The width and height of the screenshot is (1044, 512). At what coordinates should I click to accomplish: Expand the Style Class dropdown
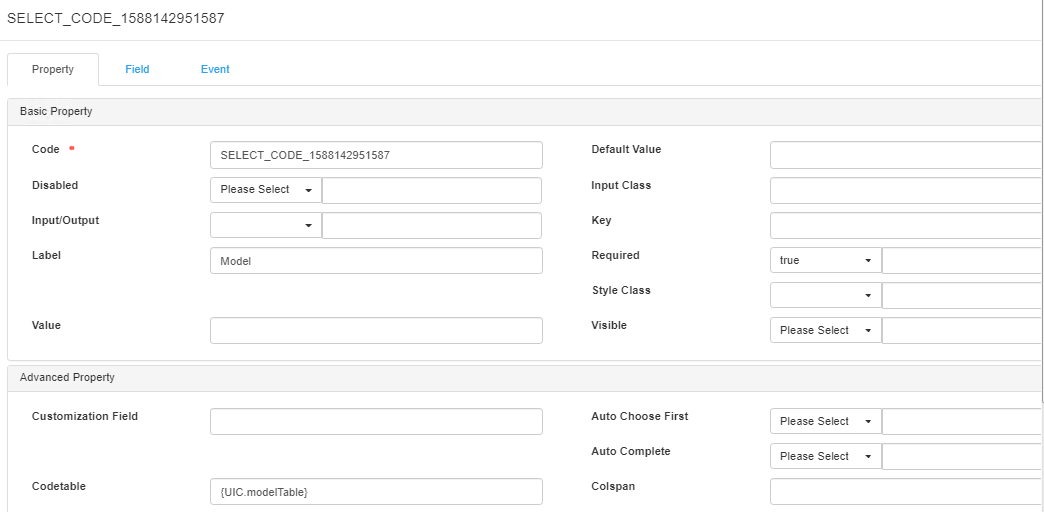coord(825,295)
